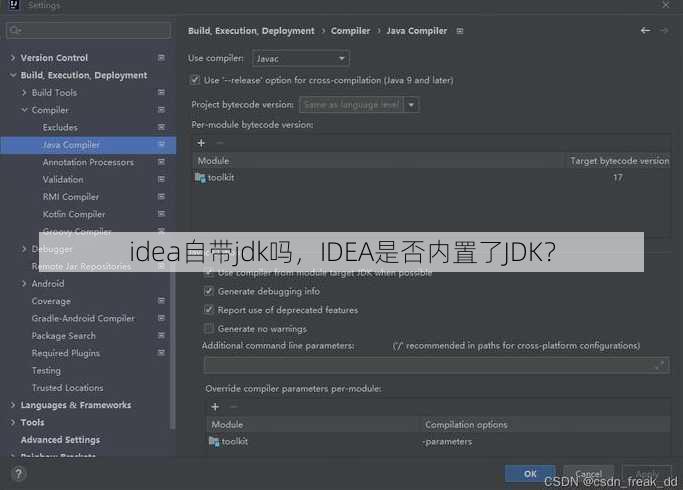The height and width of the screenshot is (490, 683).
Task: Click the -parameters compilation option cell
Action: (x=447, y=442)
